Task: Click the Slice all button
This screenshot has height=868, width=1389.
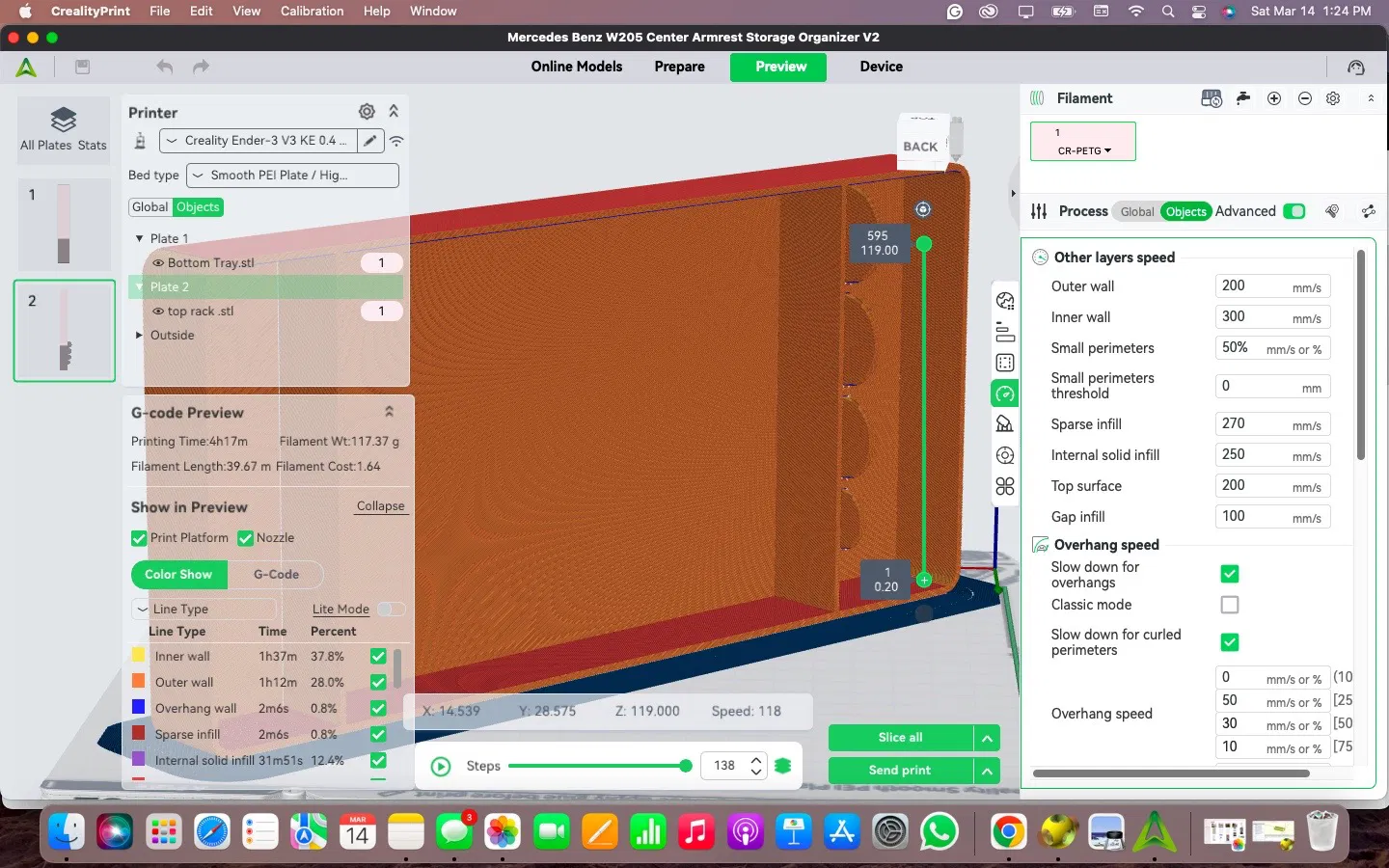Action: pos(901,739)
